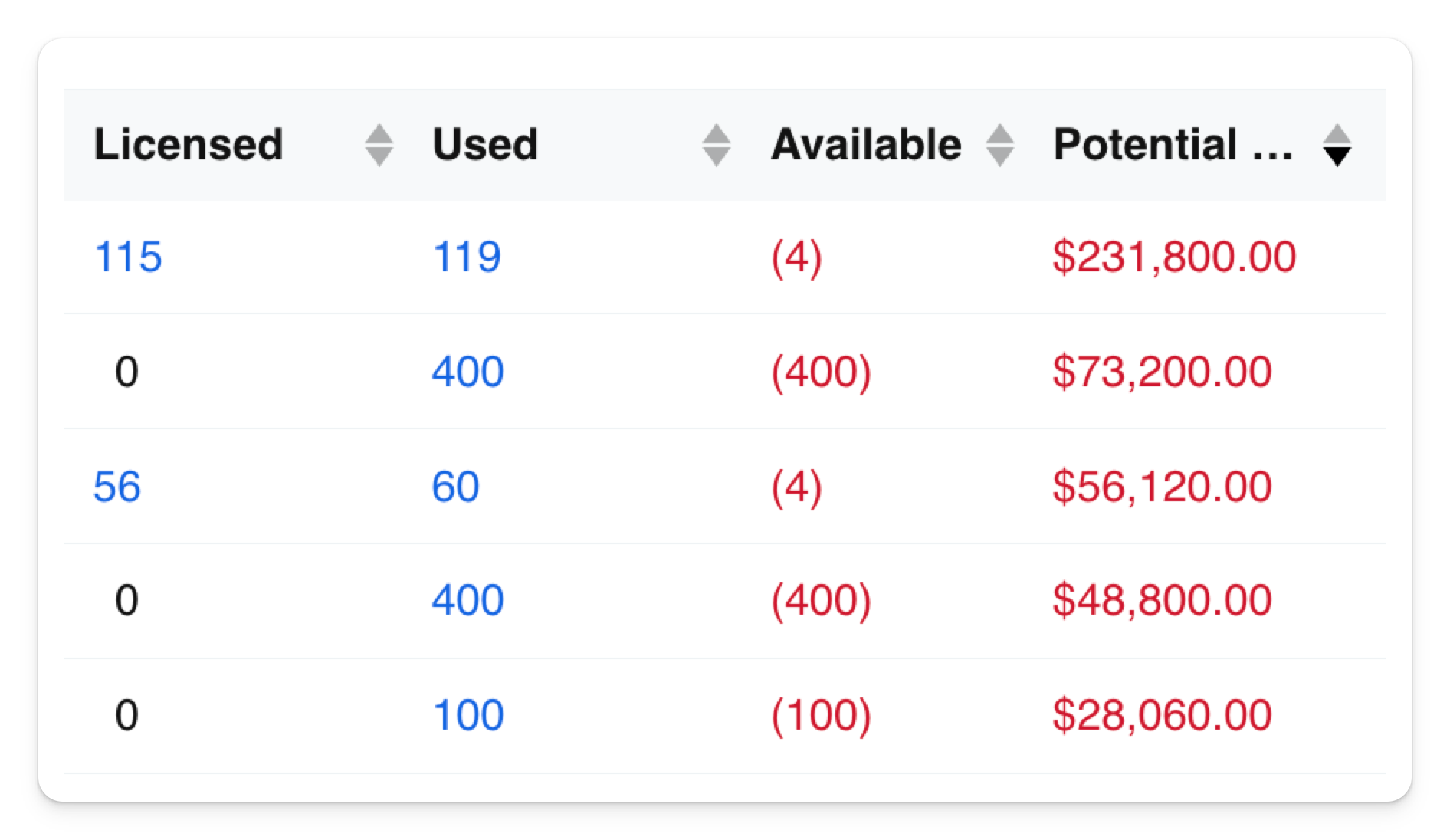Open the 60 used count link

456,487
